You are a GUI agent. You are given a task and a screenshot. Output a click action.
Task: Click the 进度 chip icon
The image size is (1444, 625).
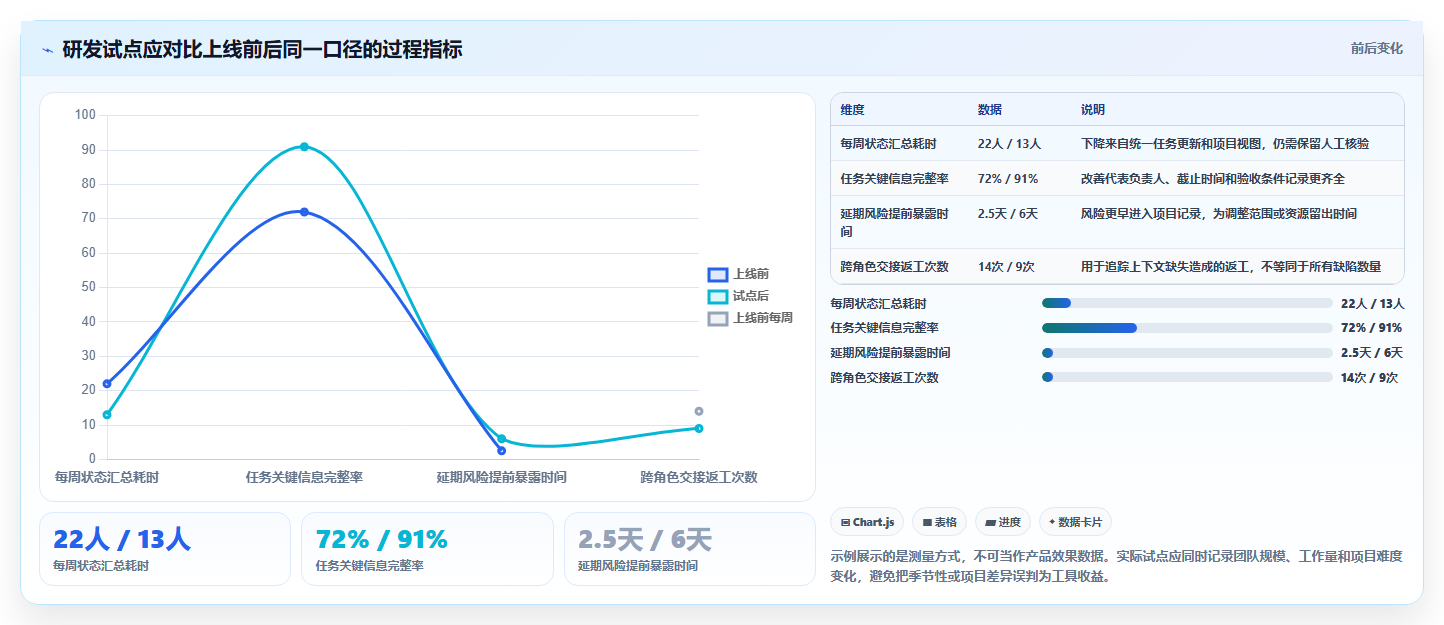990,522
